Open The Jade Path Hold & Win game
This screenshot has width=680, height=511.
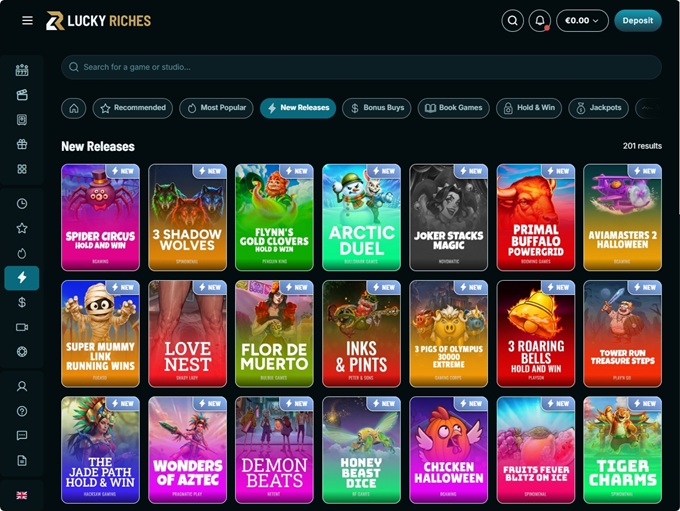100,450
